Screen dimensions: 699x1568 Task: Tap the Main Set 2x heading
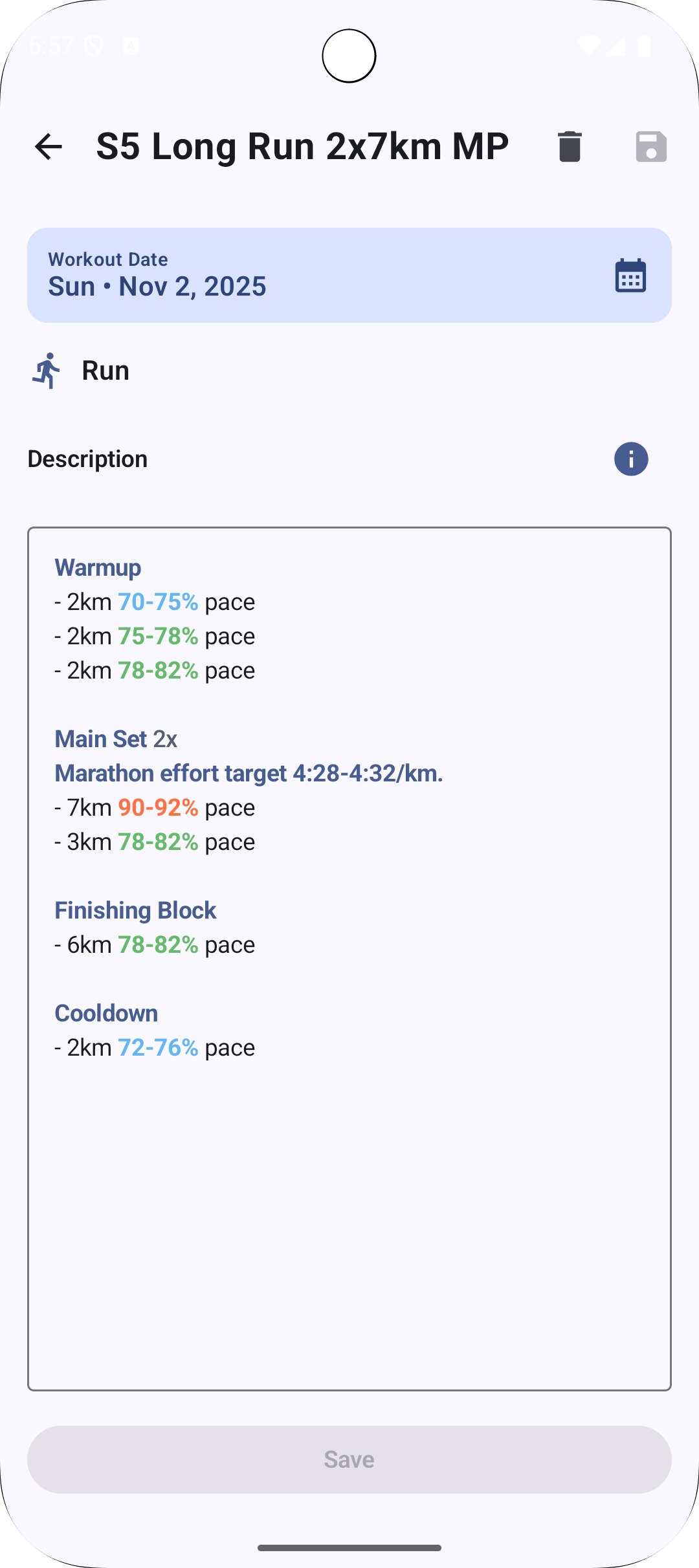click(116, 739)
